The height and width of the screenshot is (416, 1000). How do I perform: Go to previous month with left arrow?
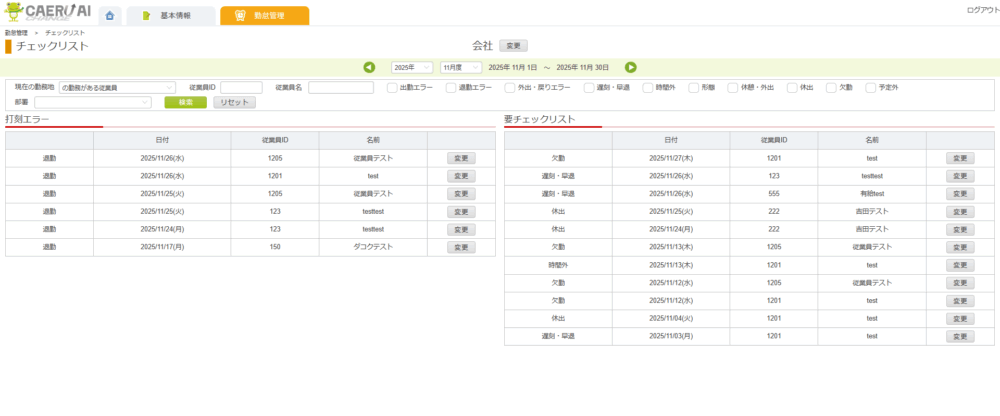[x=369, y=67]
